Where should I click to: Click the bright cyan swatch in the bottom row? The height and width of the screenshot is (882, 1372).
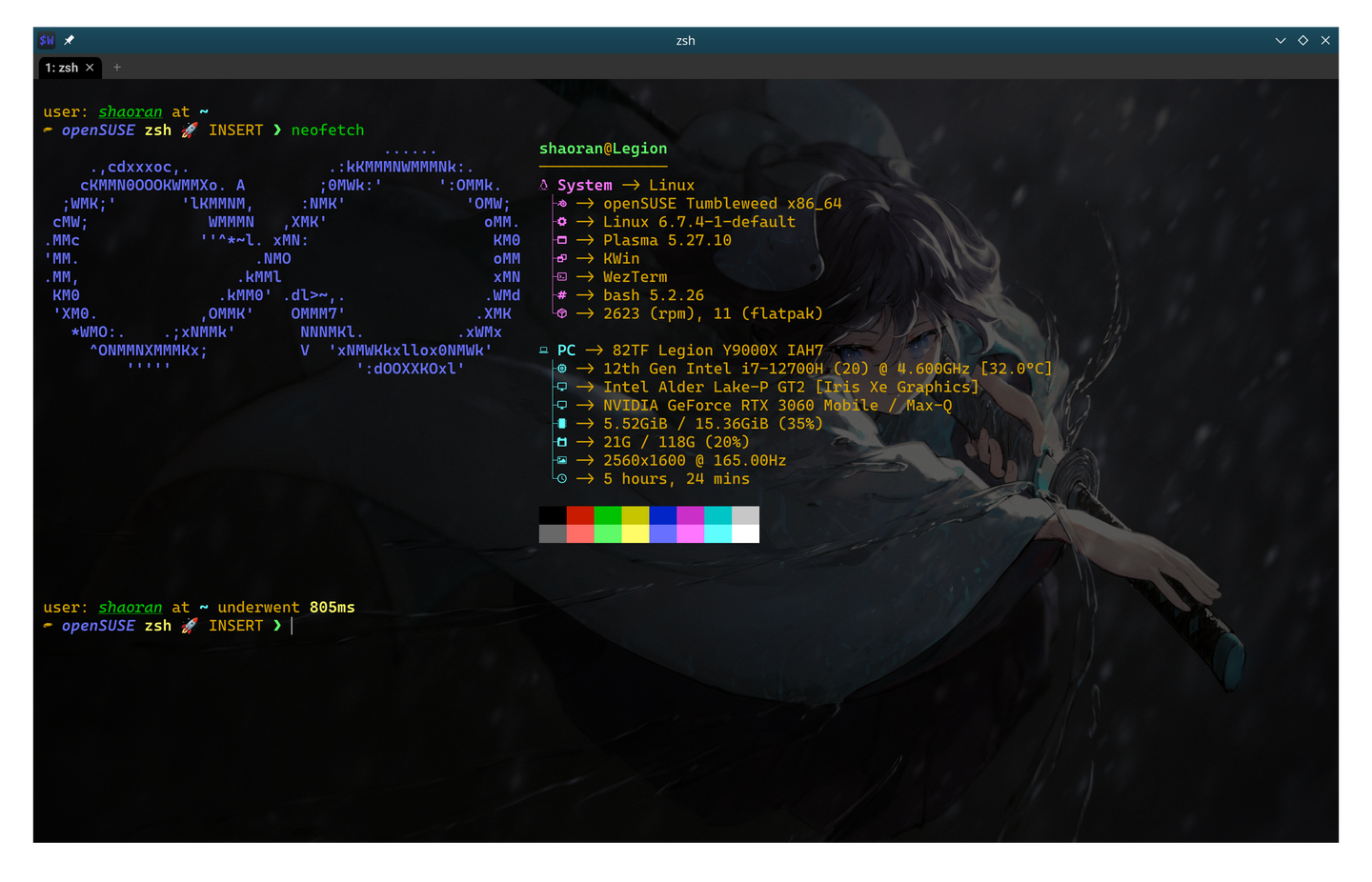click(x=718, y=533)
